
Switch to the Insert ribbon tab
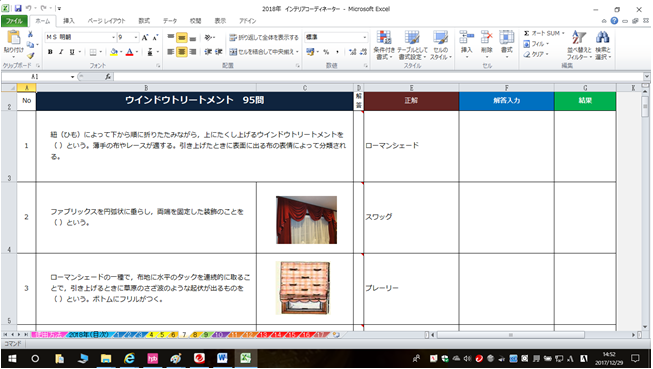(69, 21)
